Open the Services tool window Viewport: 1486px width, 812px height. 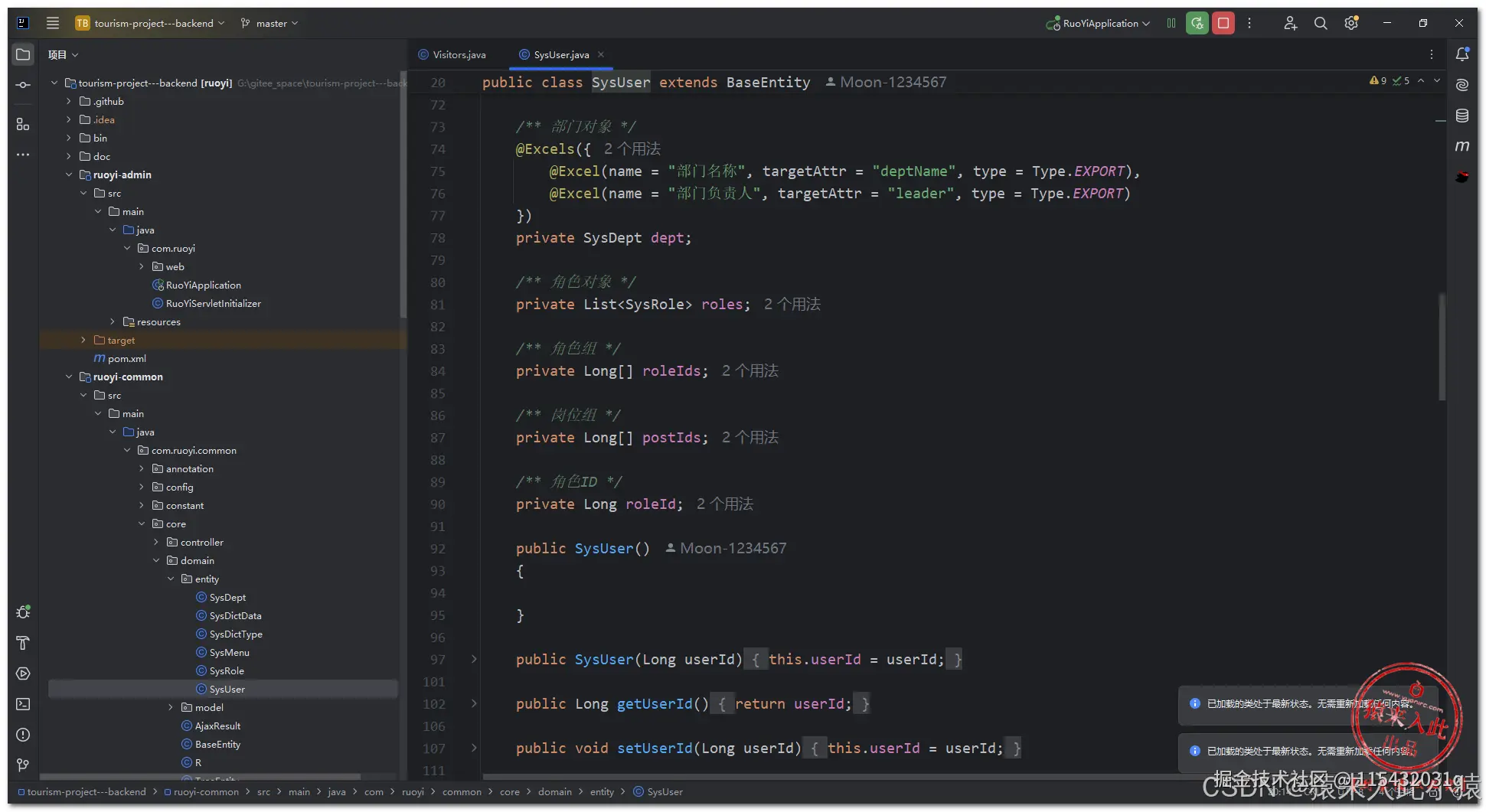tap(23, 673)
